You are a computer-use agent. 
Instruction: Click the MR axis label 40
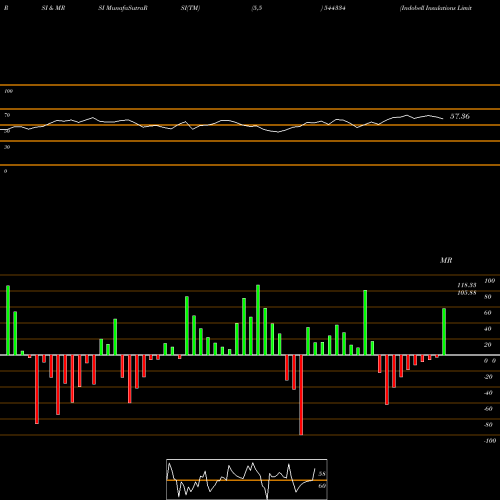coord(488,329)
